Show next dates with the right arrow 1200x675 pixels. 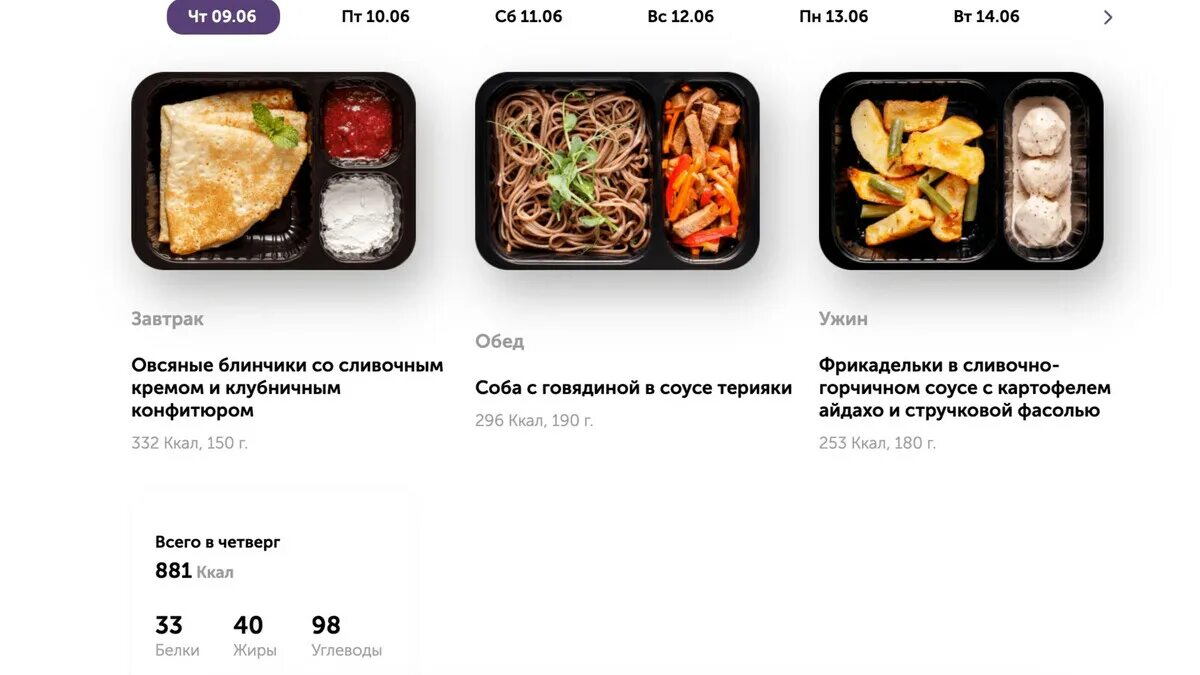click(1107, 17)
